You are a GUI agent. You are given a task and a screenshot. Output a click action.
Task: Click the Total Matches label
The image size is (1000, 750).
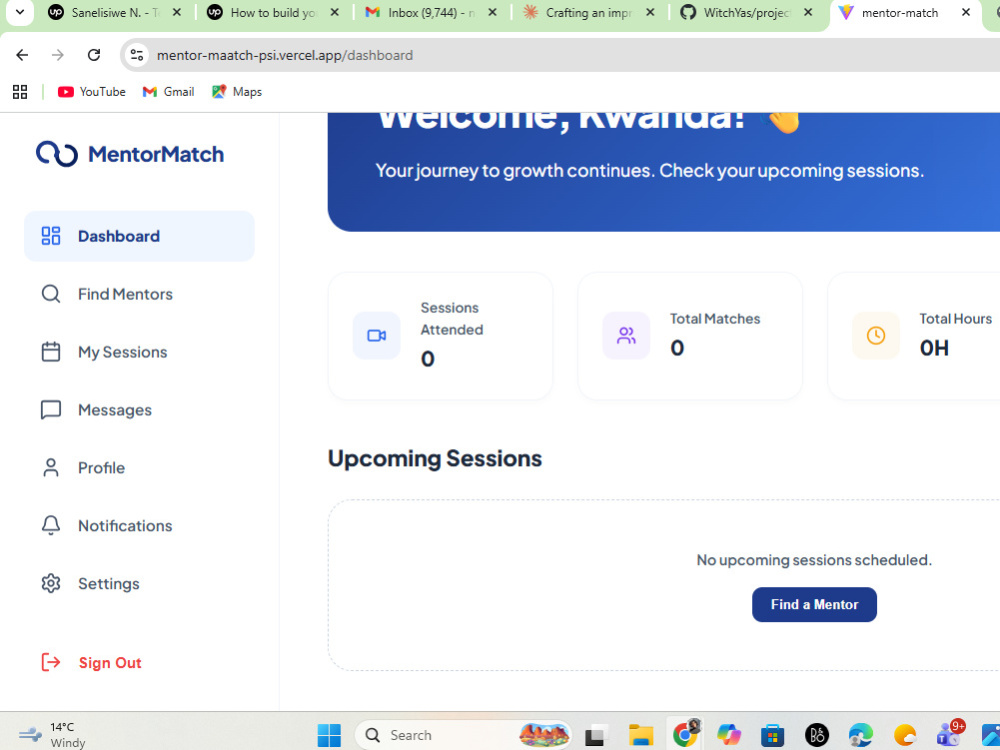coord(715,319)
